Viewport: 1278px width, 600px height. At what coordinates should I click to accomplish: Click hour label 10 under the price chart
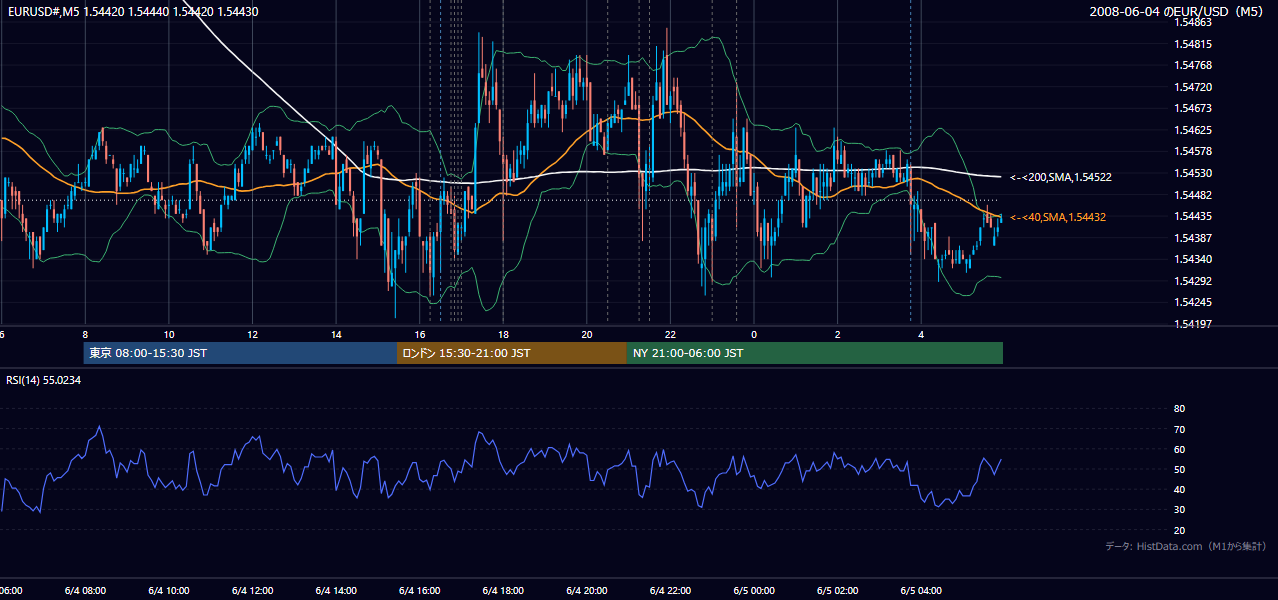(169, 334)
